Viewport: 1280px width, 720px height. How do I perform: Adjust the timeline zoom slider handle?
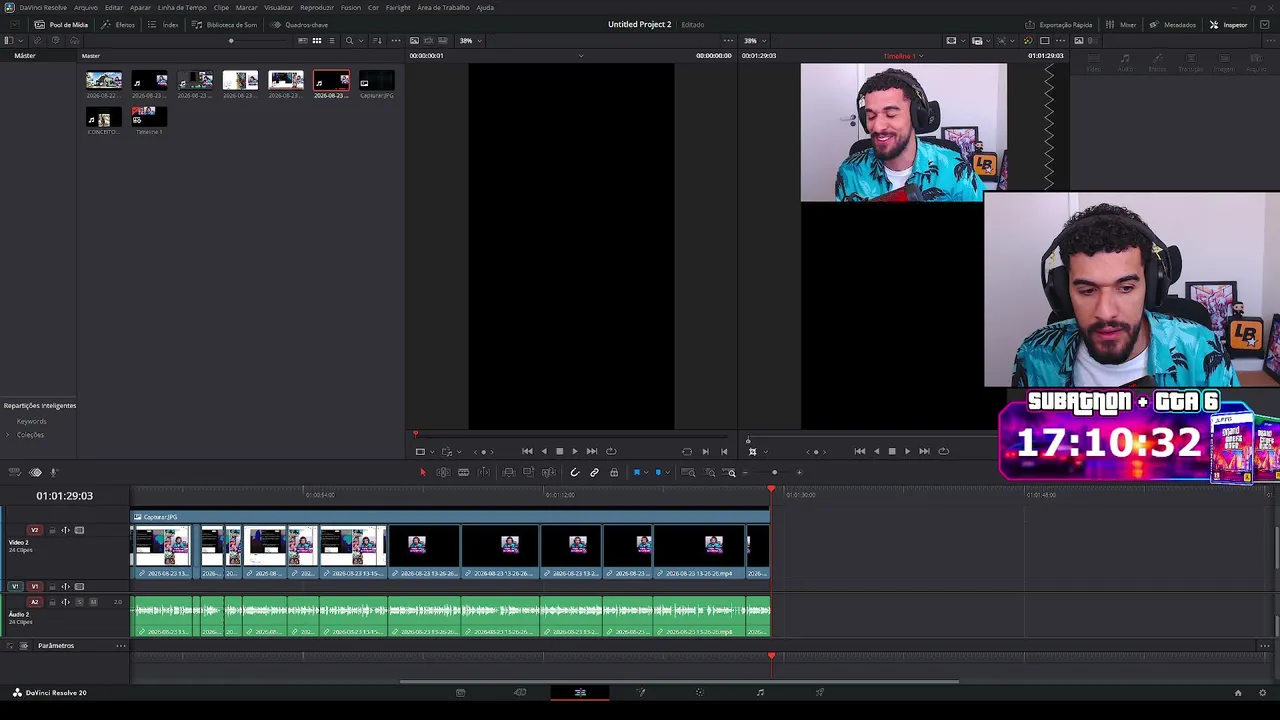point(774,472)
